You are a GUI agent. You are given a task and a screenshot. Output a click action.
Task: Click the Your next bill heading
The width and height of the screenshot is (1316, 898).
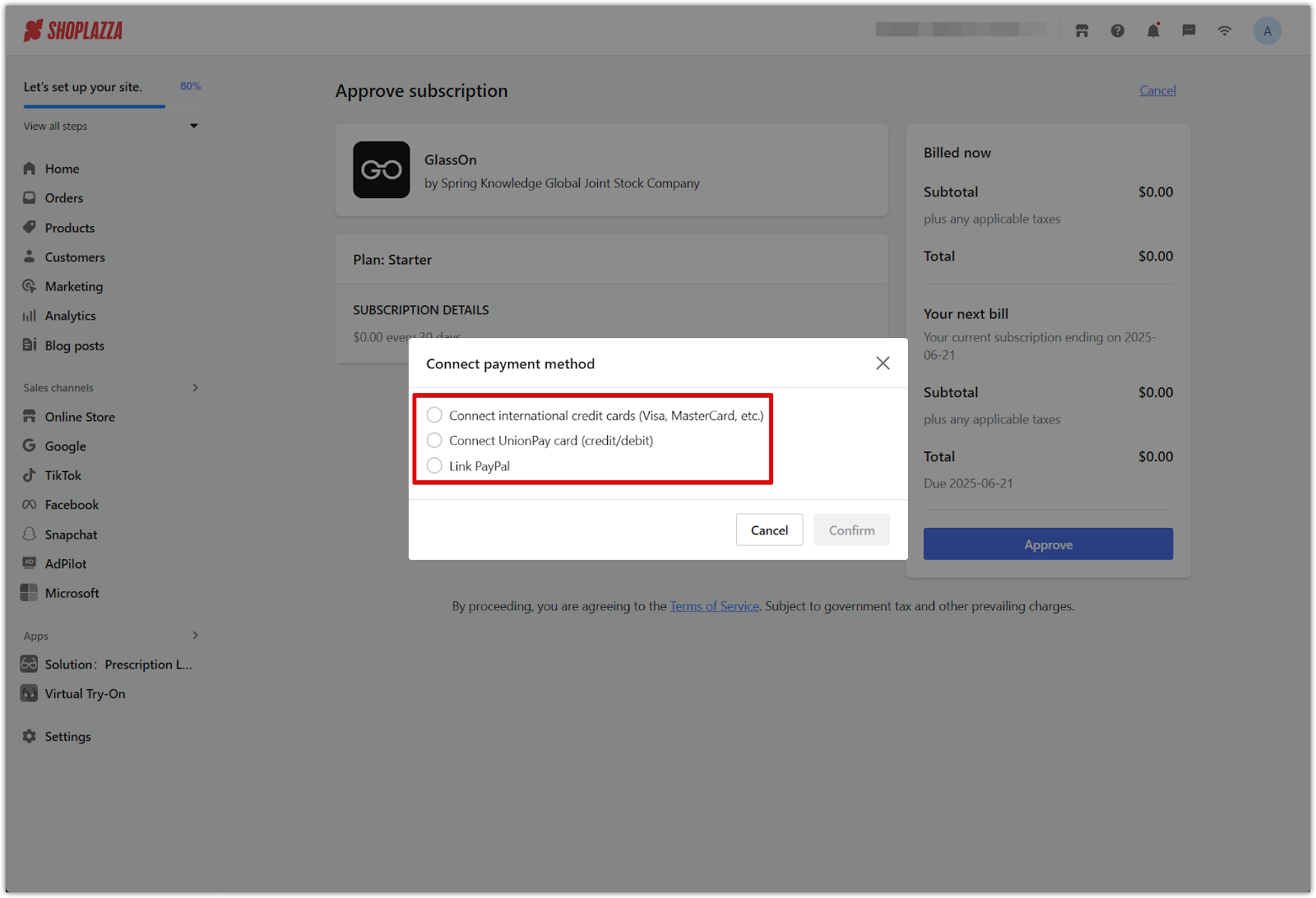[966, 314]
